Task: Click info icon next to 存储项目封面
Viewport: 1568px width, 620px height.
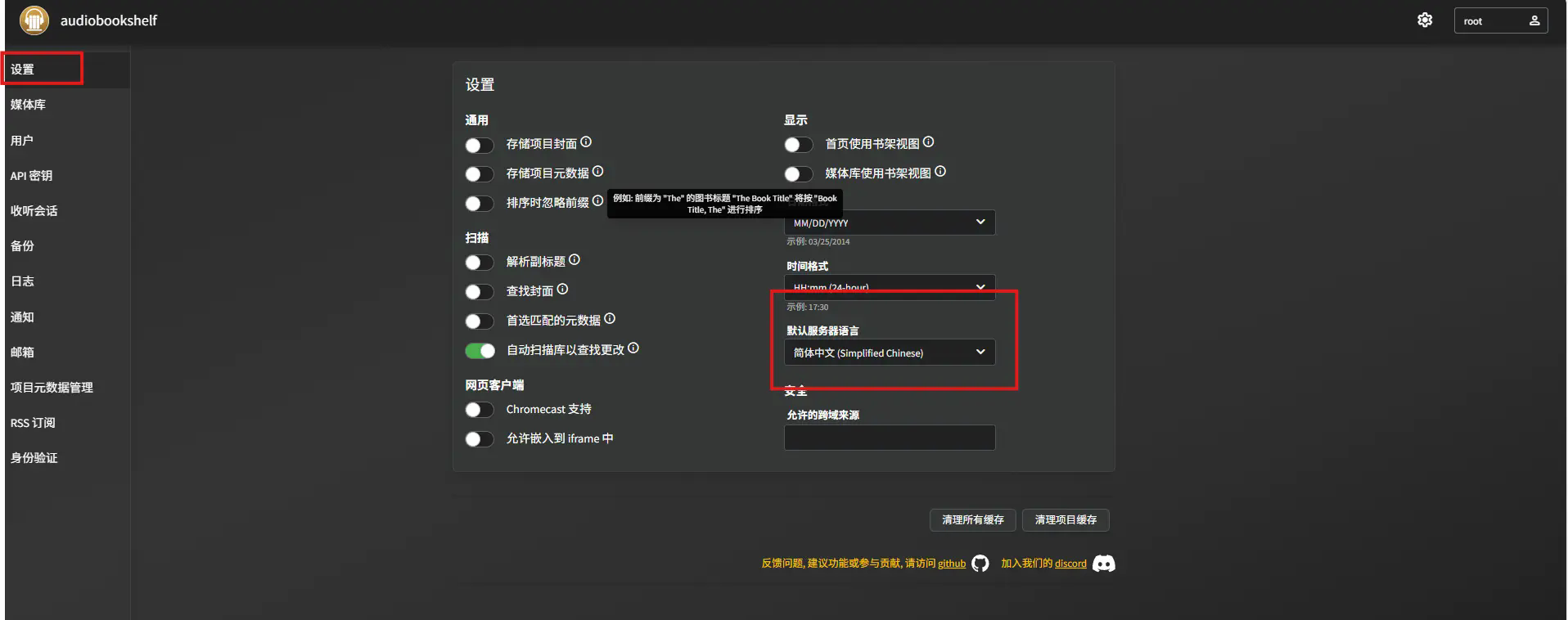Action: click(586, 142)
